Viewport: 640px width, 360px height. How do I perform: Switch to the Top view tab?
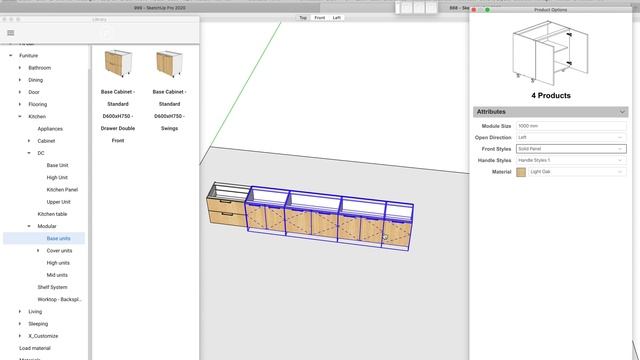[303, 18]
